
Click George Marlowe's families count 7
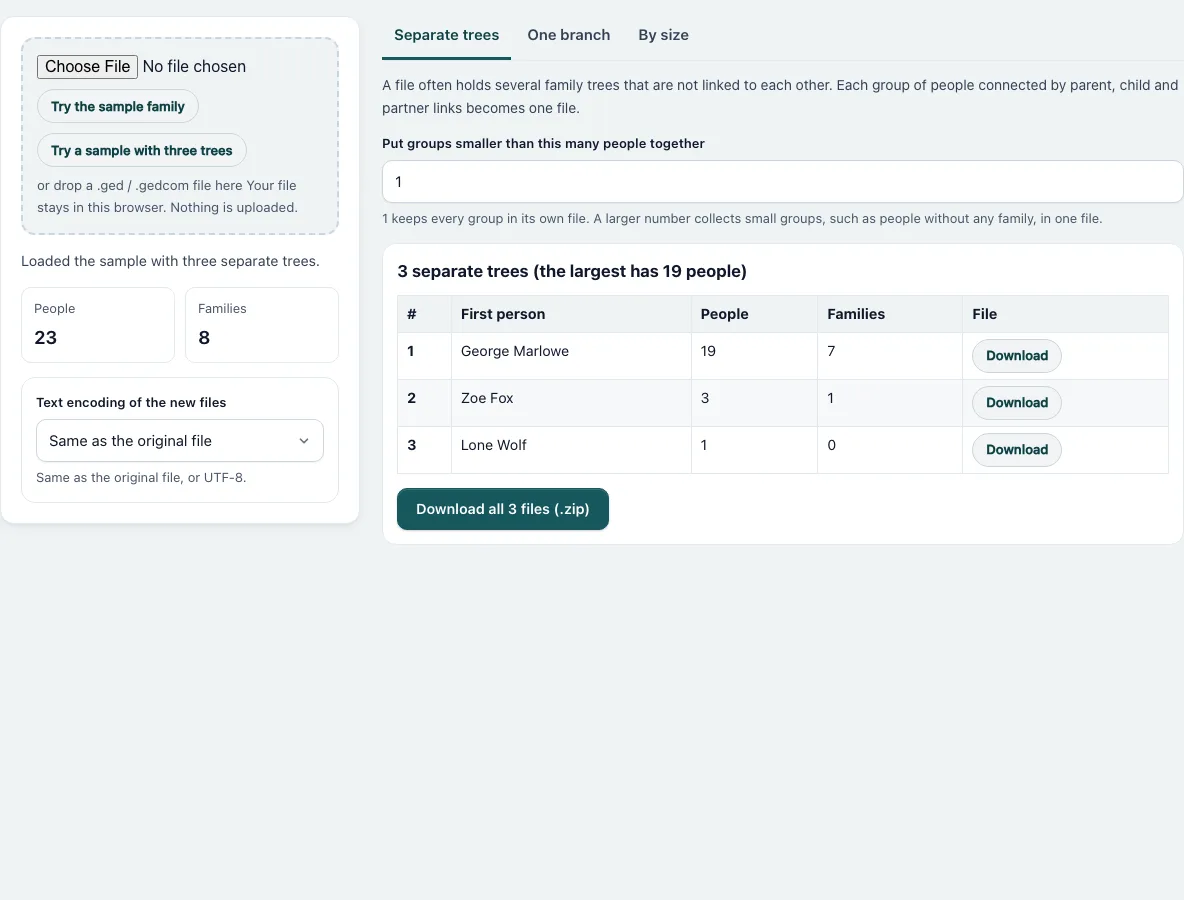[x=831, y=351]
